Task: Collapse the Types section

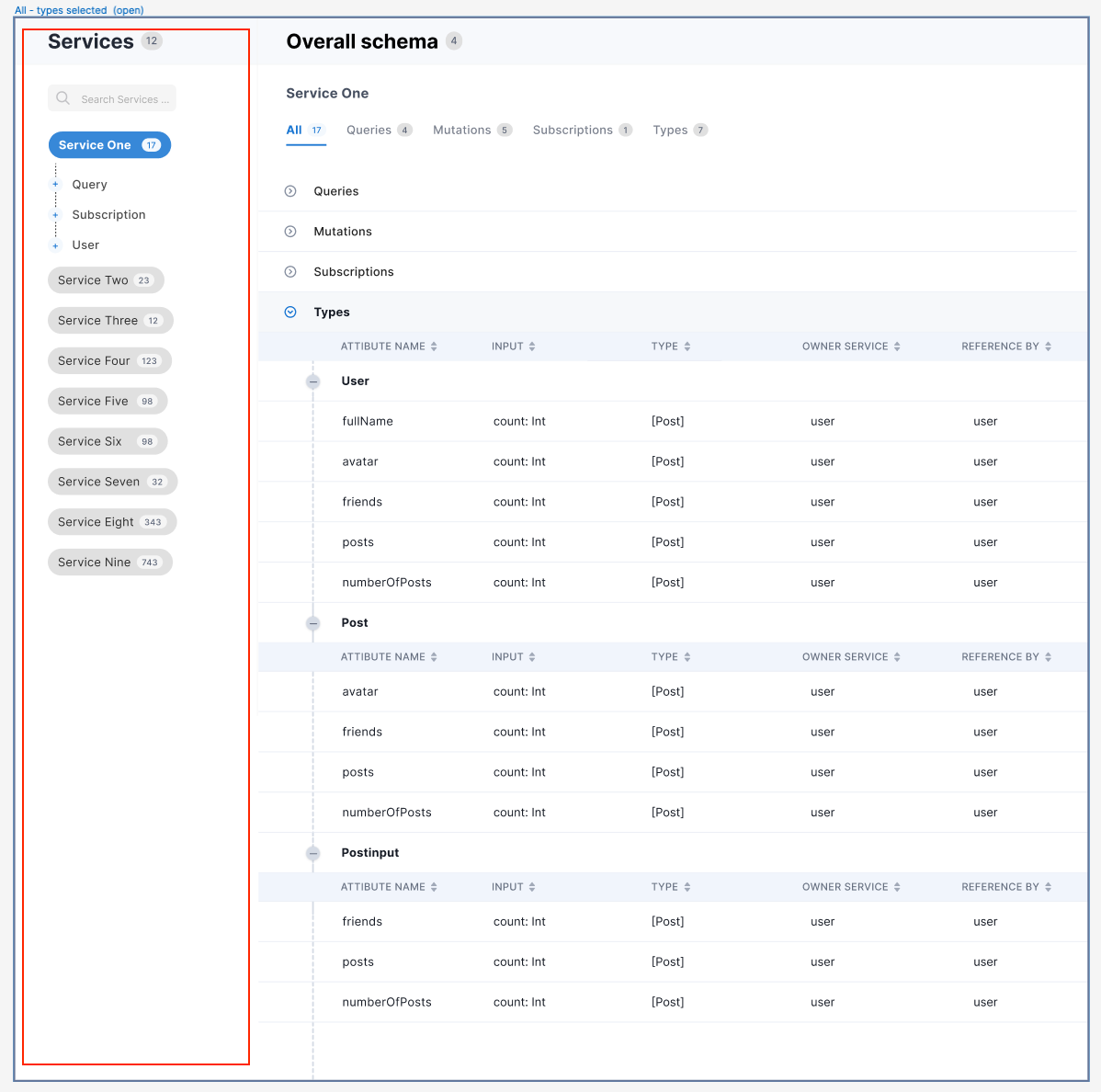Action: click(290, 312)
